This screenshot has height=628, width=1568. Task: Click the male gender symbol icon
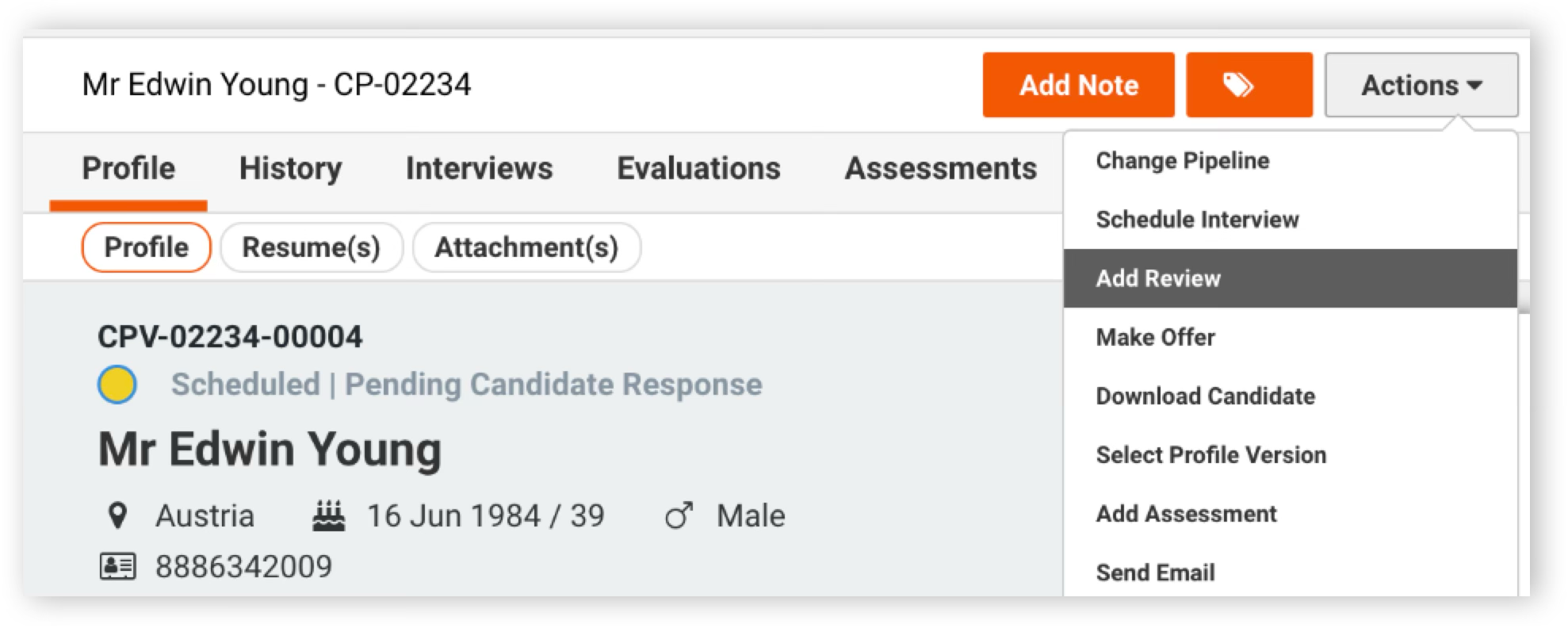click(679, 515)
